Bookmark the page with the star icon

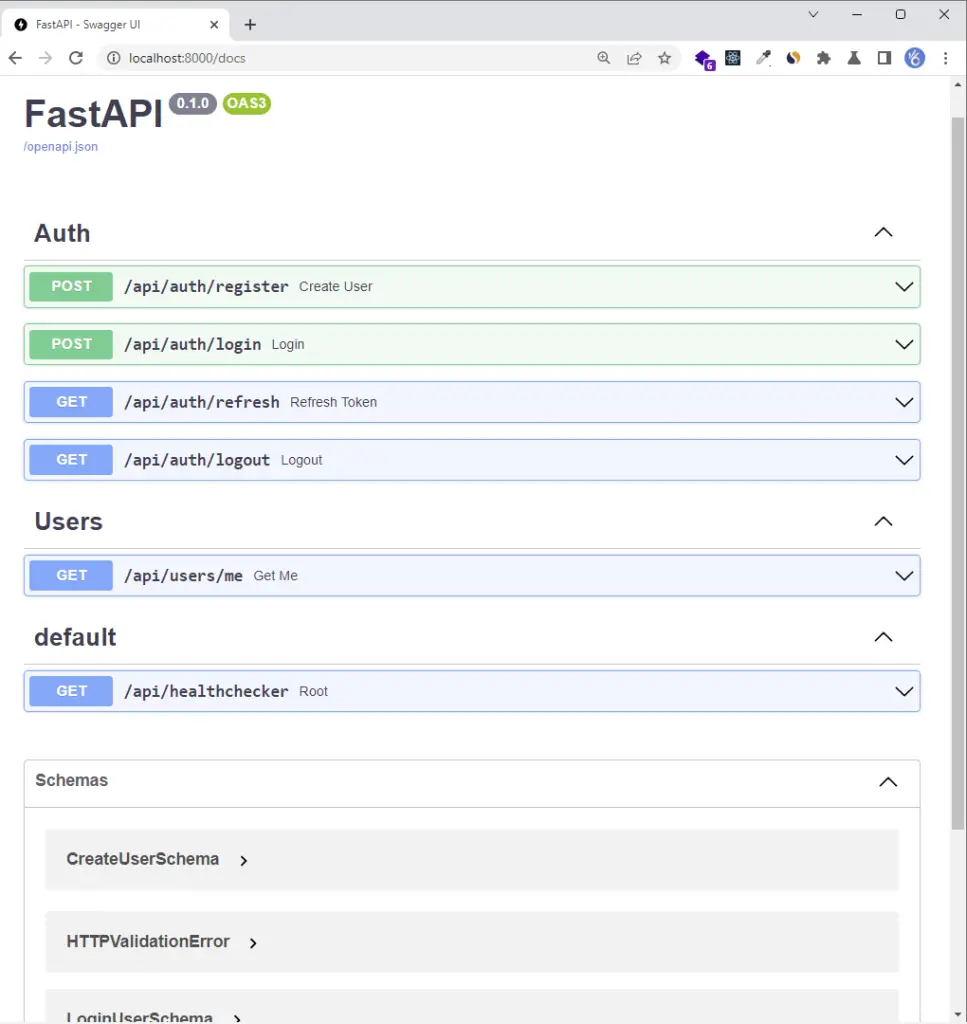665,58
